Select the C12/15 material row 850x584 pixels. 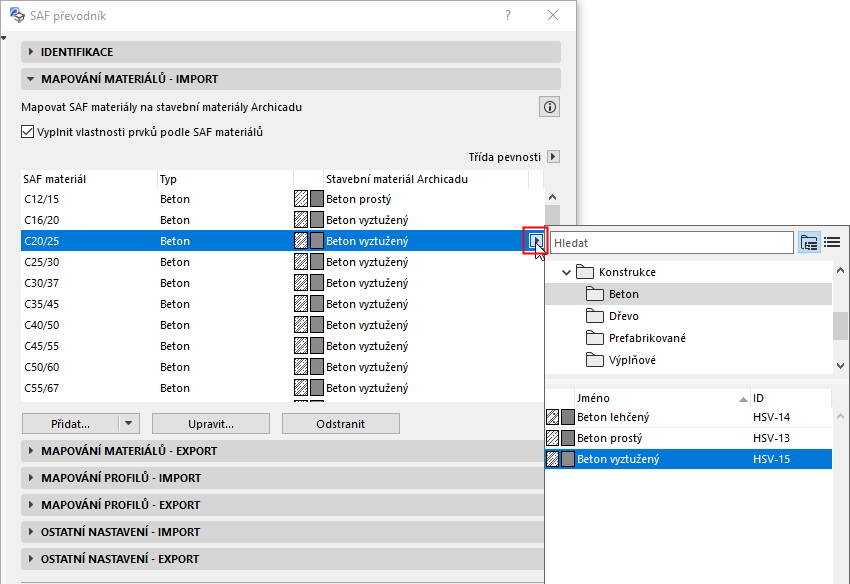(x=282, y=199)
